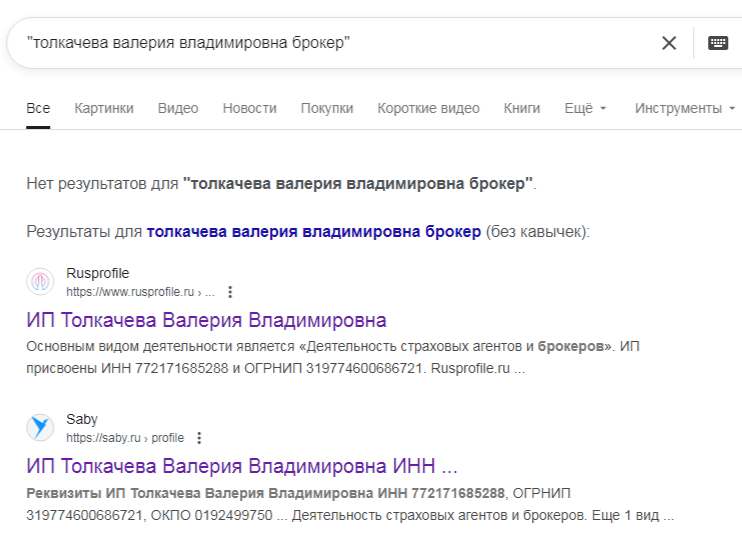The image size is (742, 542).
Task: Open unquoted search suggestion link
Action: [314, 231]
